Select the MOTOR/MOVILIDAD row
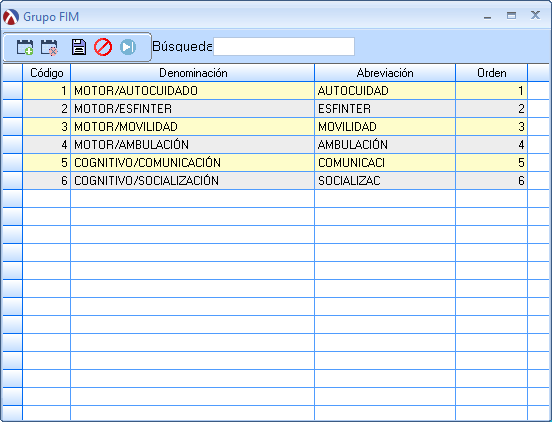 [x=275, y=127]
